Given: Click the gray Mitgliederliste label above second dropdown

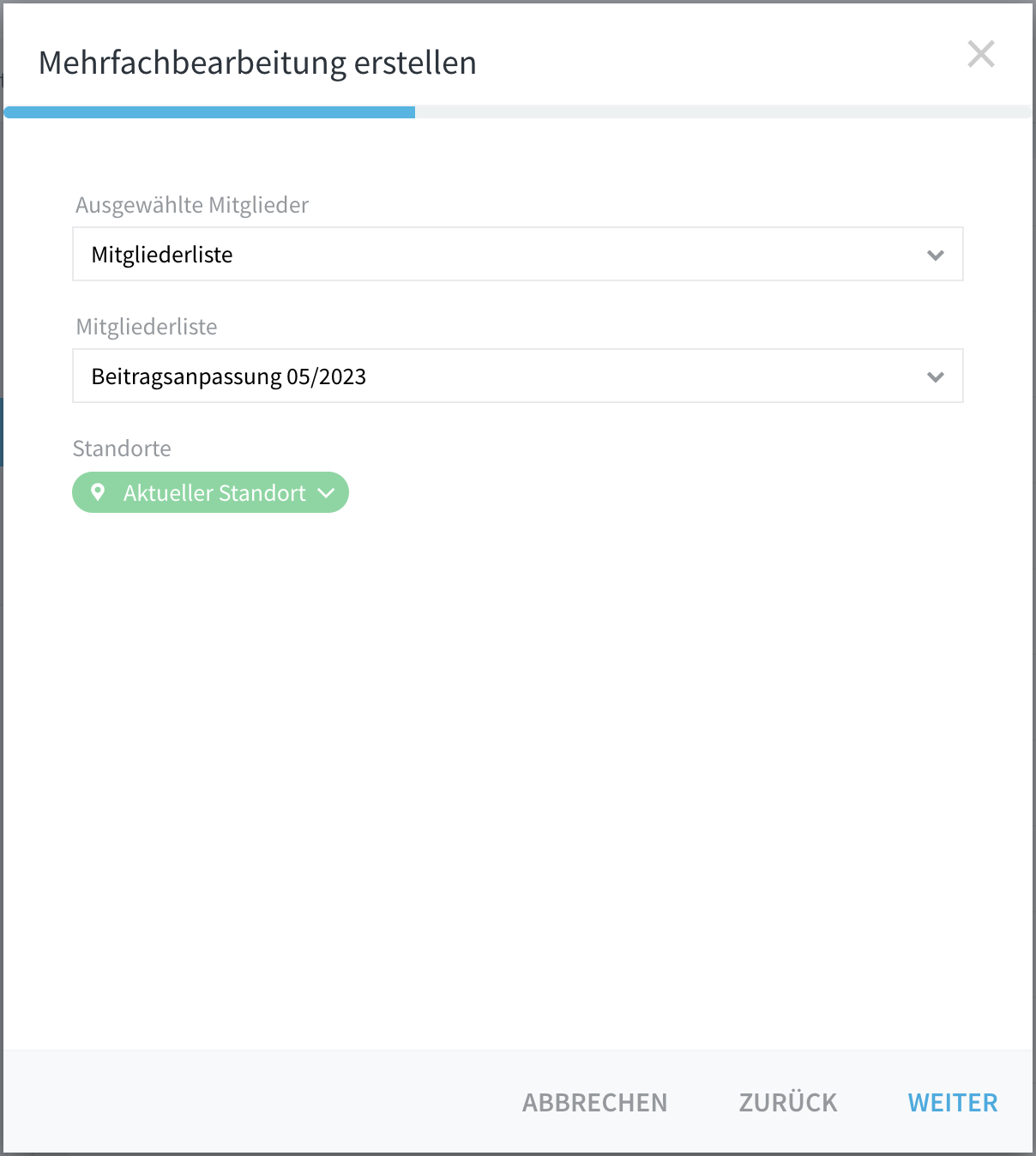Looking at the screenshot, I should pyautogui.click(x=147, y=327).
